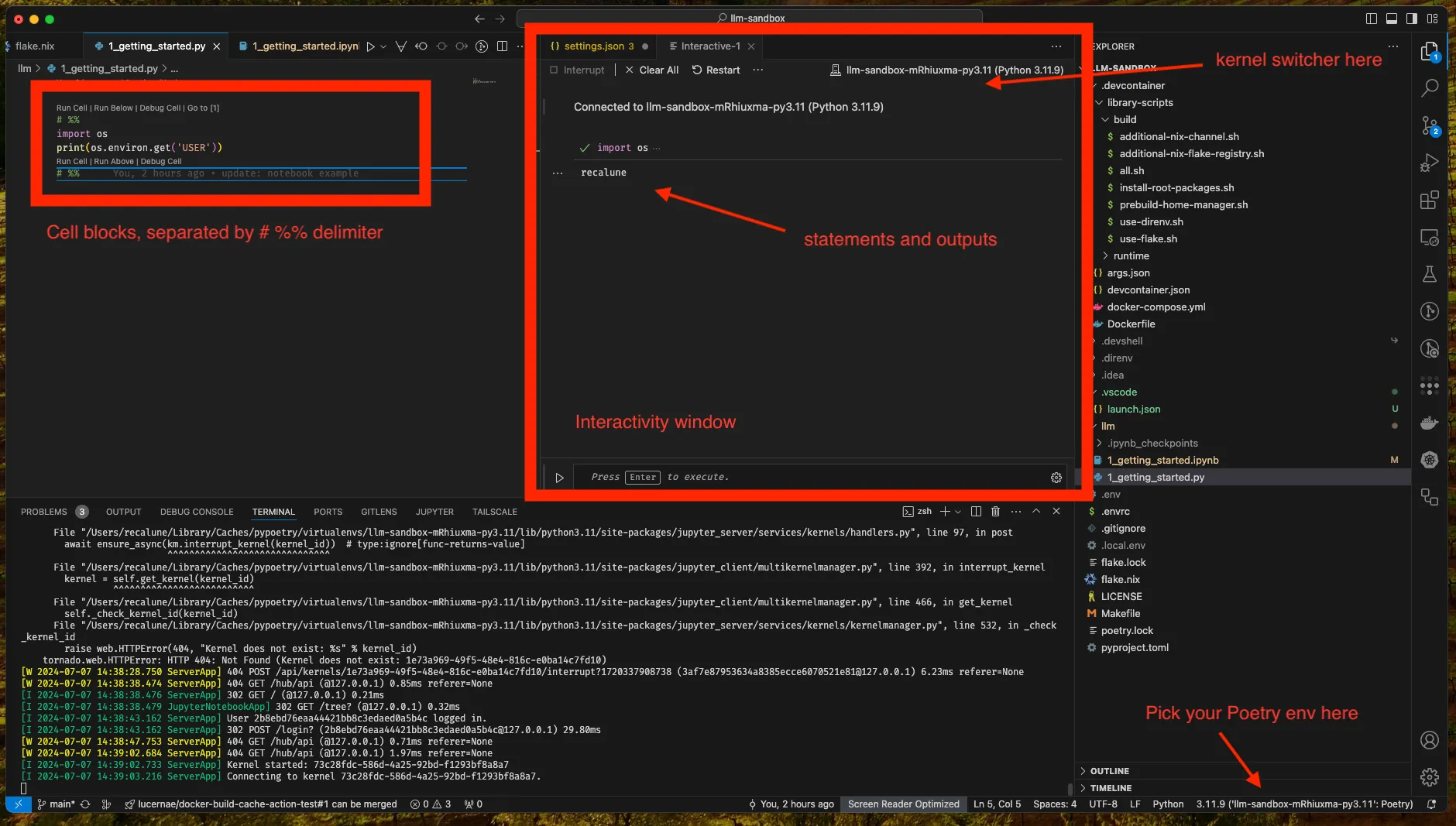
Task: Open the Run and Debug view
Action: (1430, 163)
